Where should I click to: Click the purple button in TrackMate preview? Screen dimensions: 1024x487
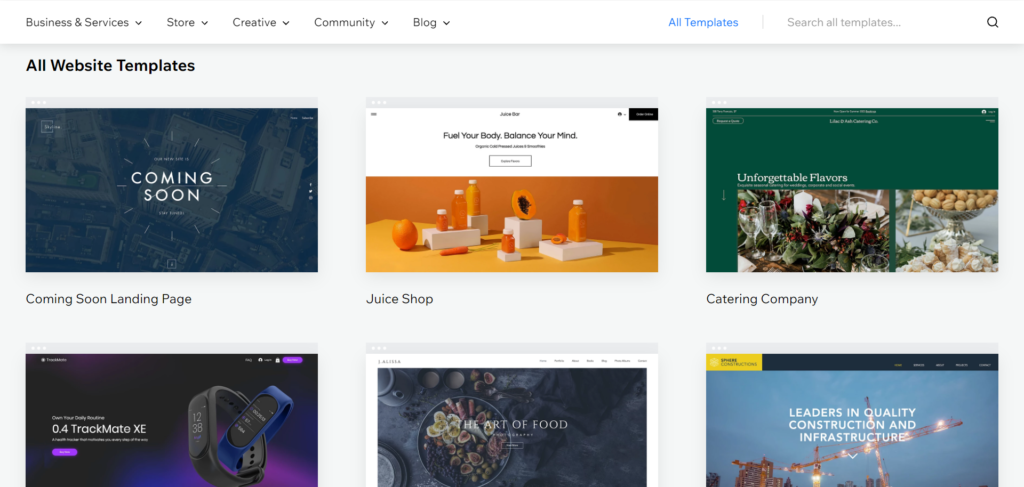[x=64, y=452]
